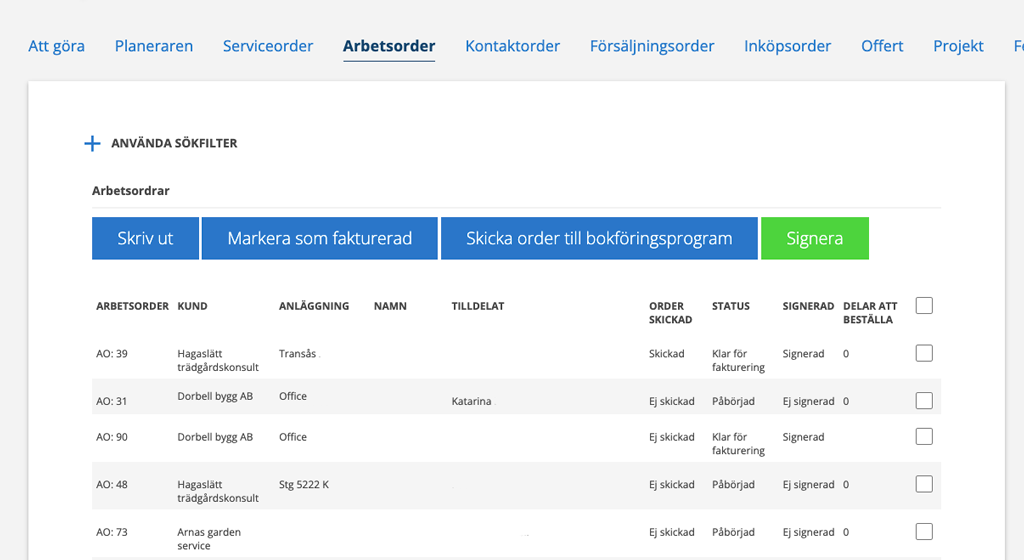Check the checkbox for AO: 31
The image size is (1024, 560).
coord(924,401)
